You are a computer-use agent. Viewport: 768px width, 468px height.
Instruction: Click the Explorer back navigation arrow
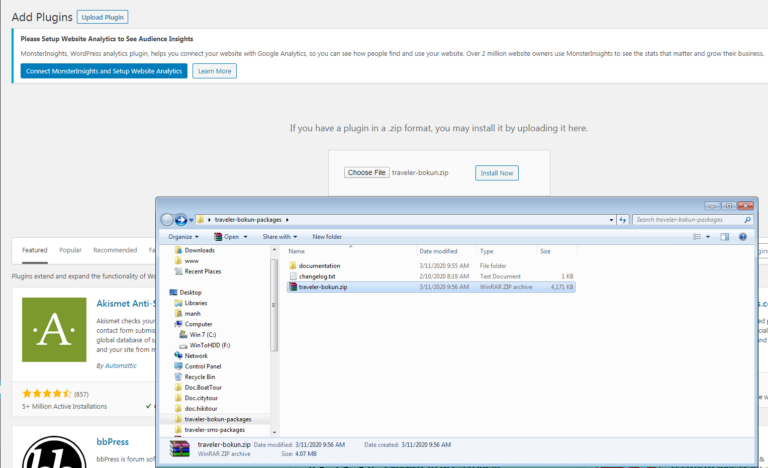[x=168, y=219]
